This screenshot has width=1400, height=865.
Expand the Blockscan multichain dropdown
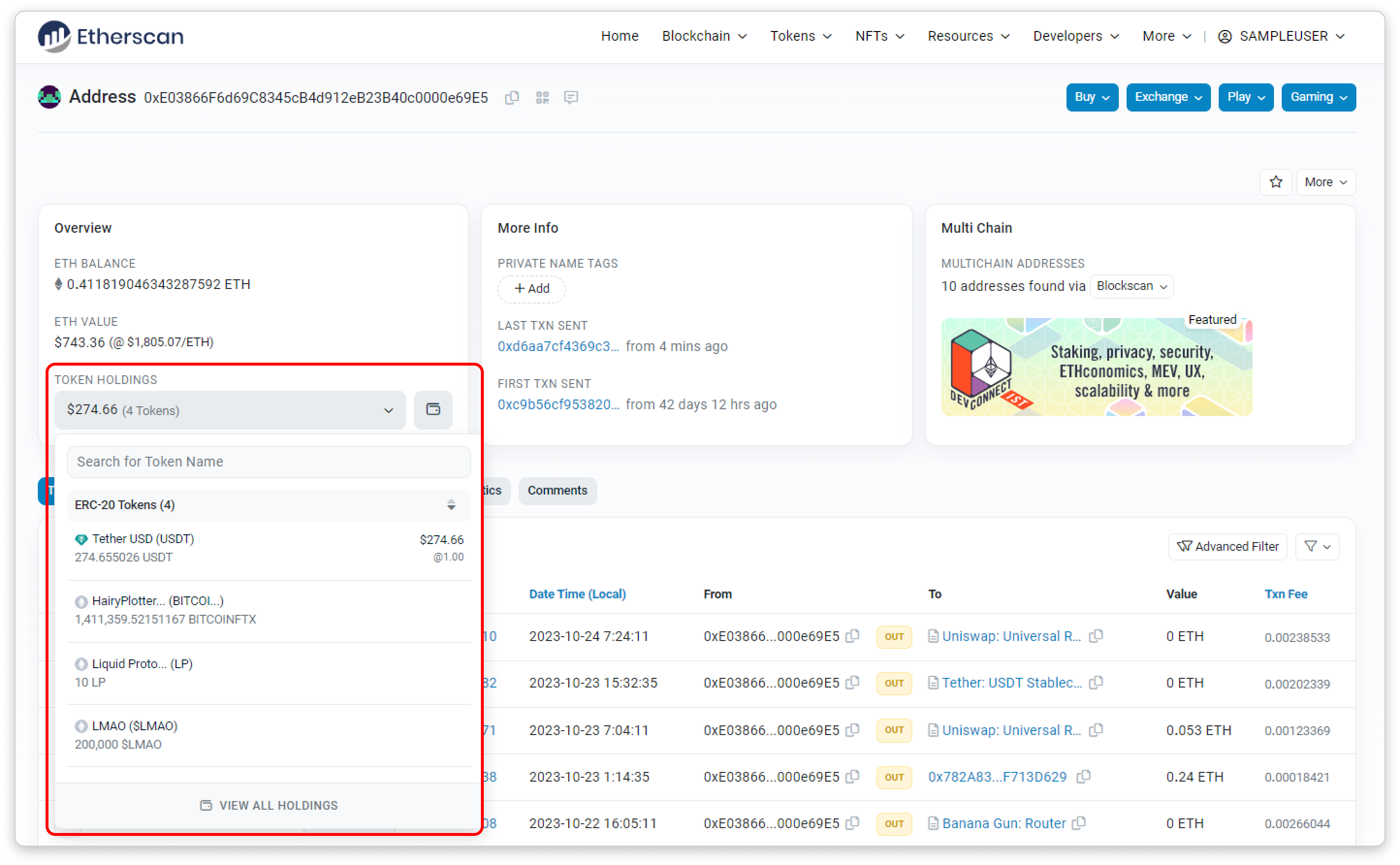tap(1131, 286)
